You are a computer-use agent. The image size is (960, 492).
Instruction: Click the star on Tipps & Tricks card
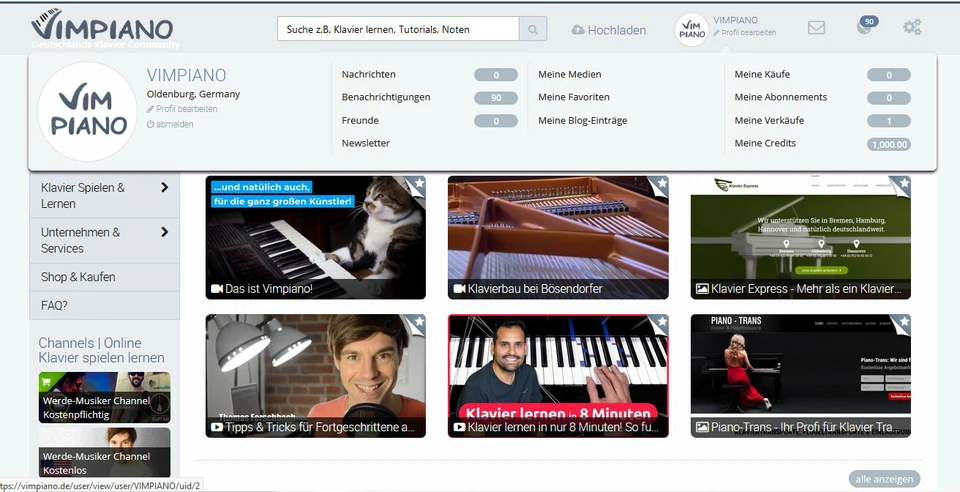(419, 321)
